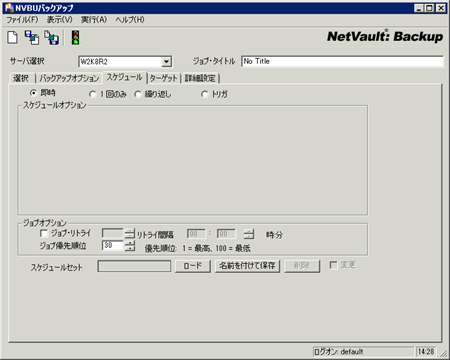Click the ロード button
450x360 pixels.
pyautogui.click(x=193, y=266)
